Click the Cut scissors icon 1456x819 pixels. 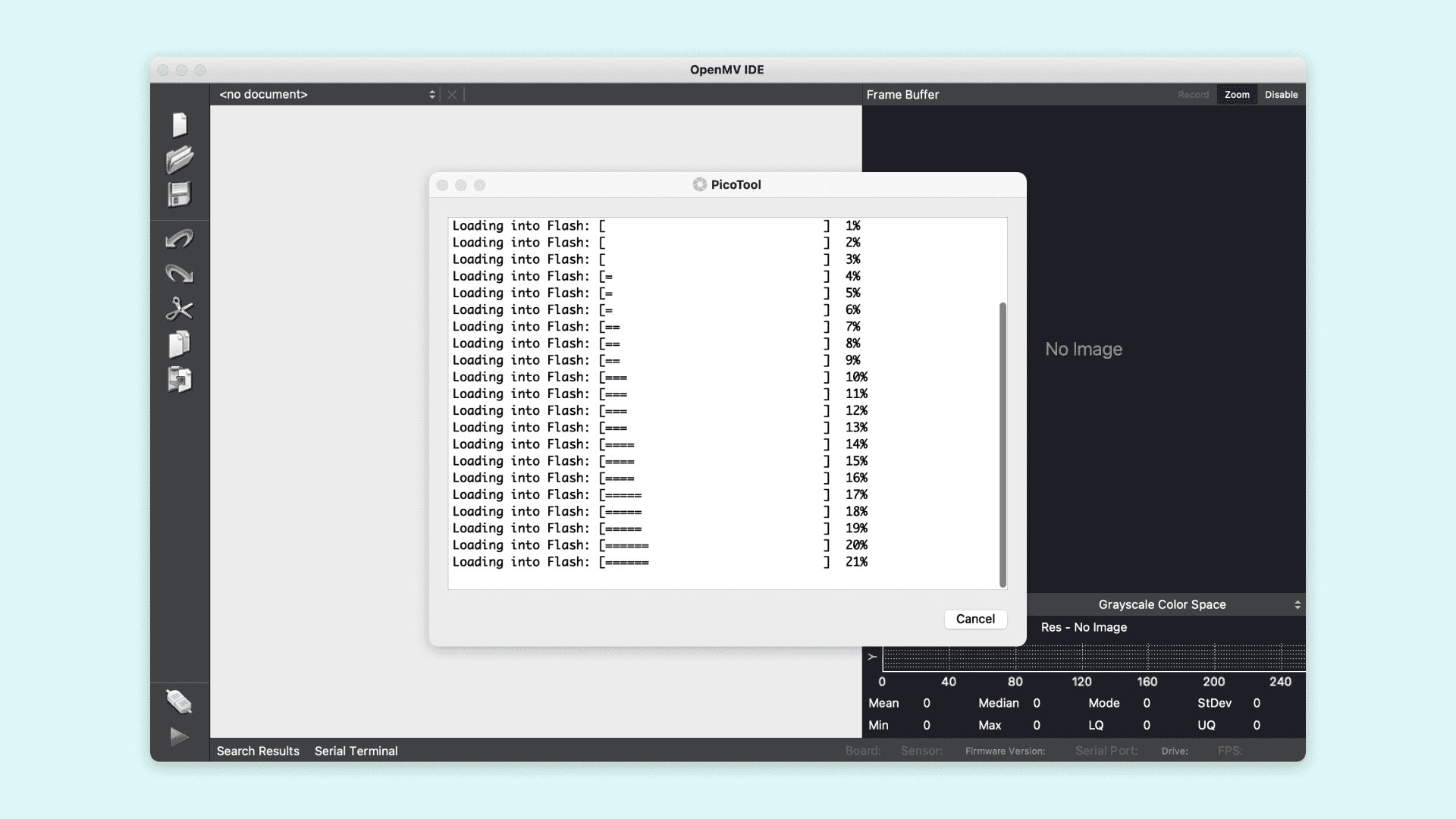point(180,309)
